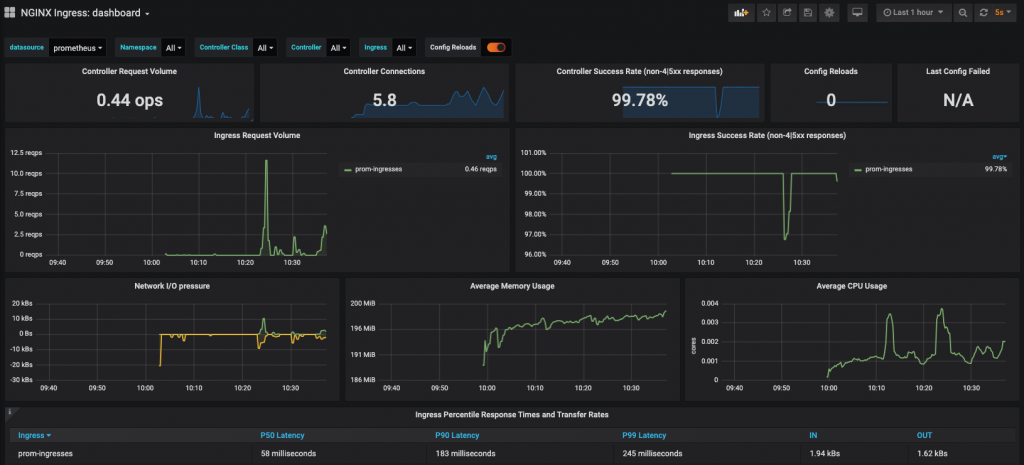Click the 99.78% legend value in Success Rate
This screenshot has height=465, width=1024.
point(996,169)
